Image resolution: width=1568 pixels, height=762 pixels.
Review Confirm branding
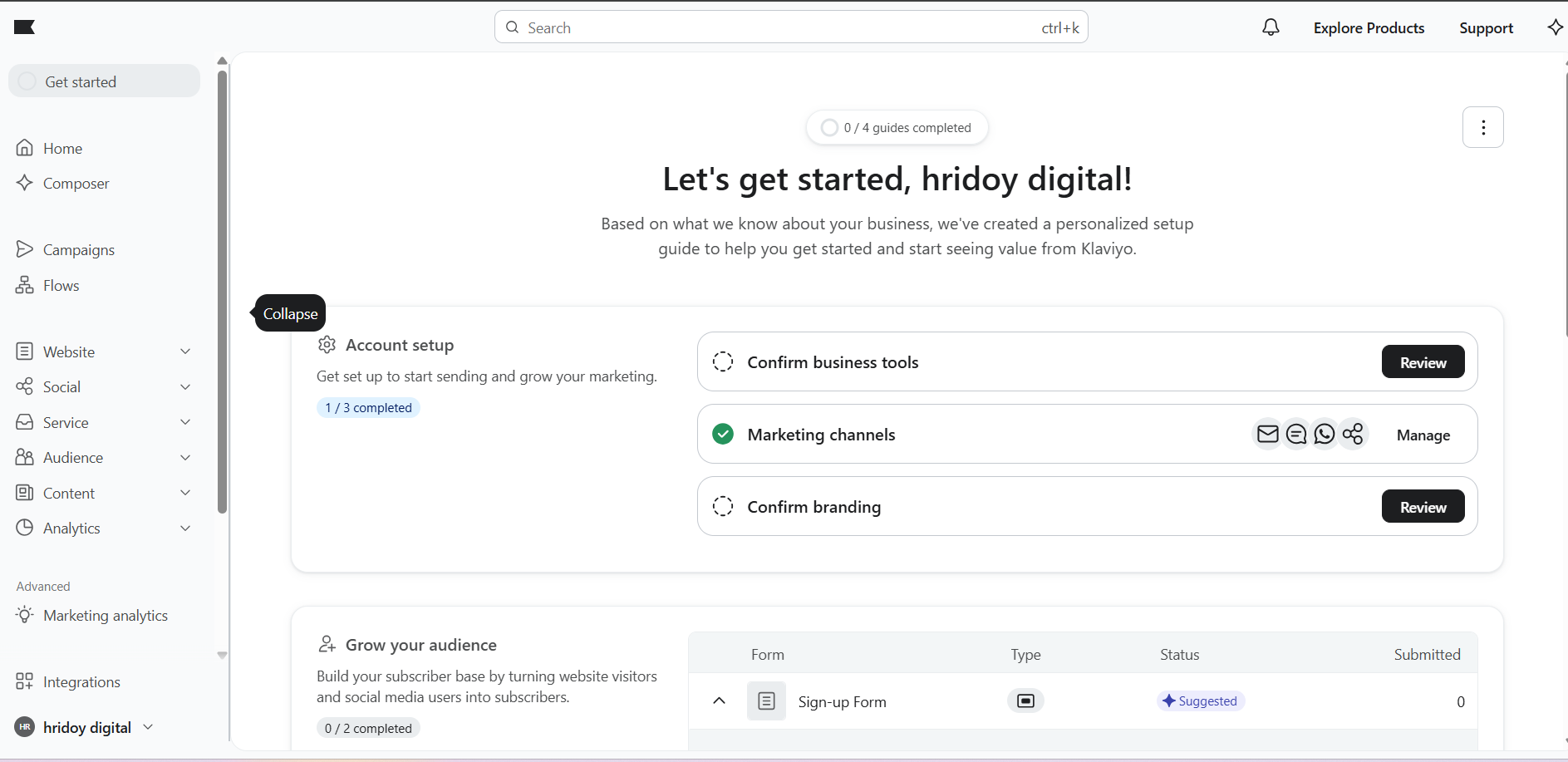pos(1423,506)
